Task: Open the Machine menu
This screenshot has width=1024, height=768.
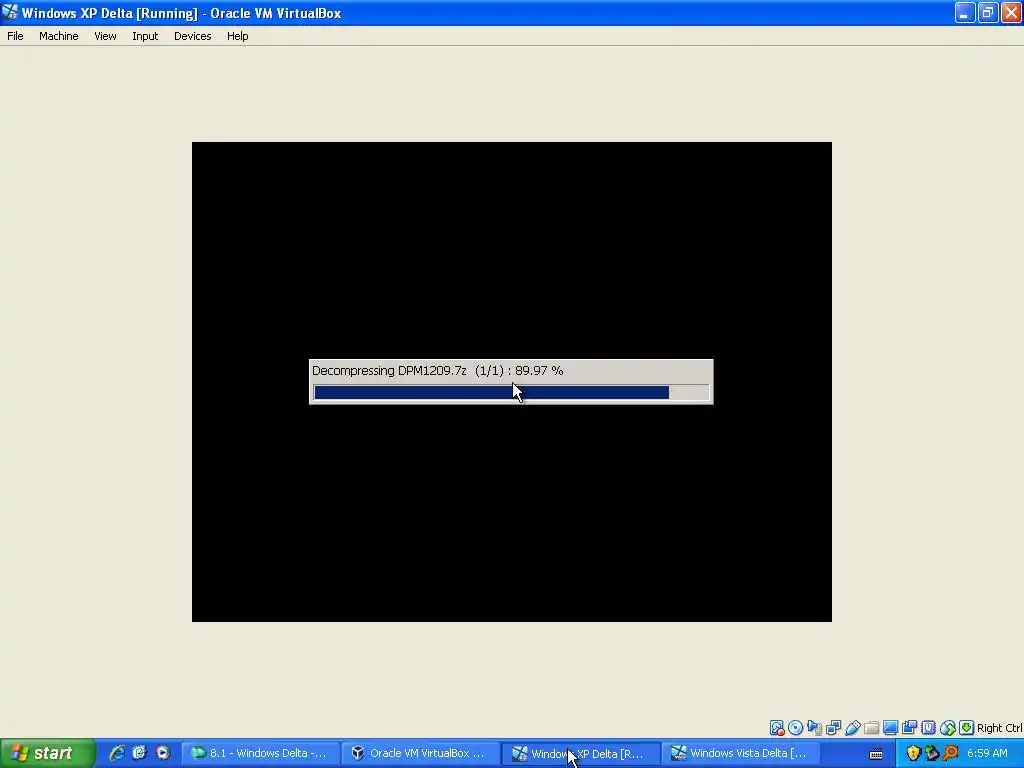Action: pos(59,36)
